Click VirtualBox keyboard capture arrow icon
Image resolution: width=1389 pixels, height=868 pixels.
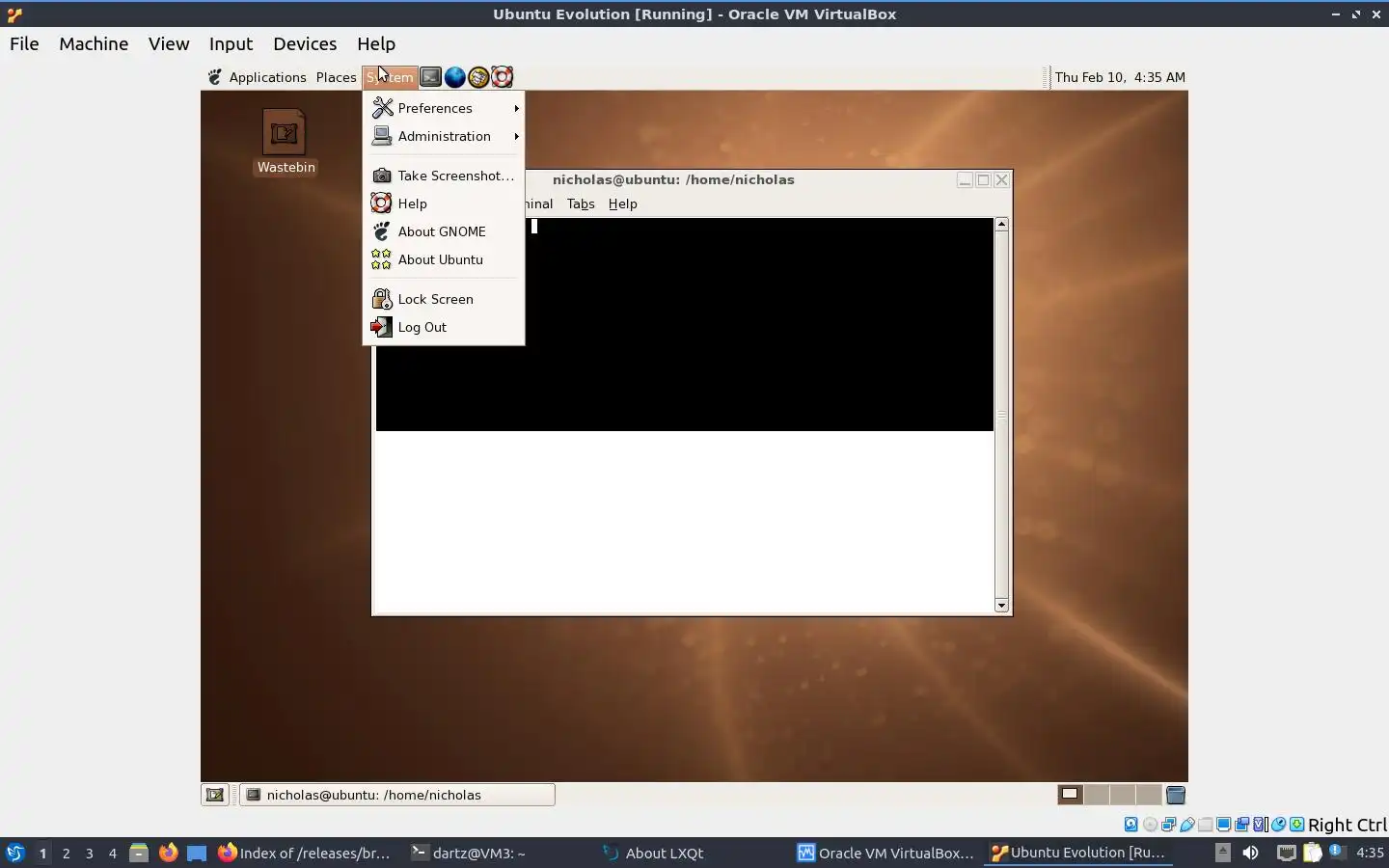point(1297,825)
